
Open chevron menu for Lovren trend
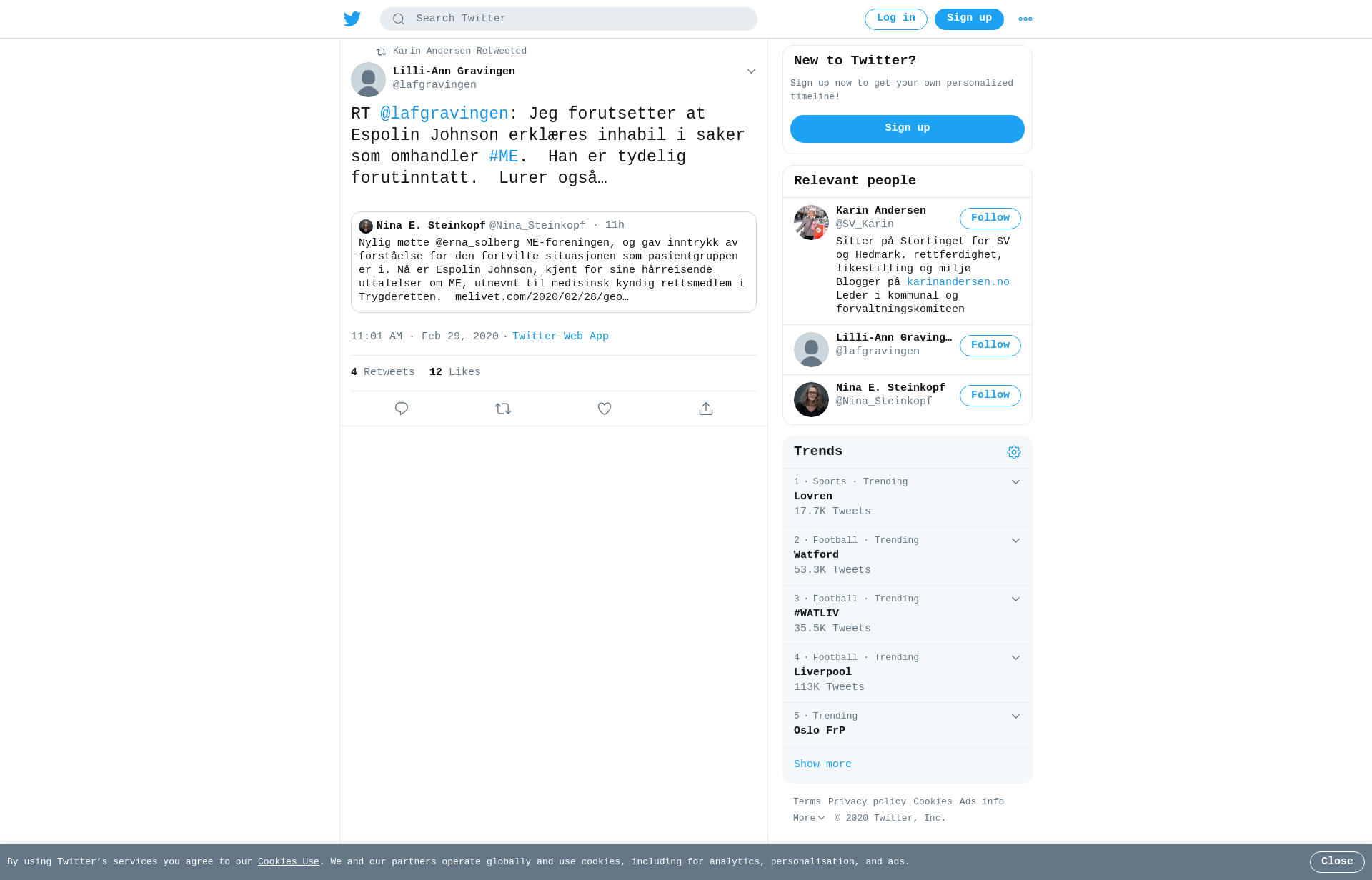point(1015,482)
